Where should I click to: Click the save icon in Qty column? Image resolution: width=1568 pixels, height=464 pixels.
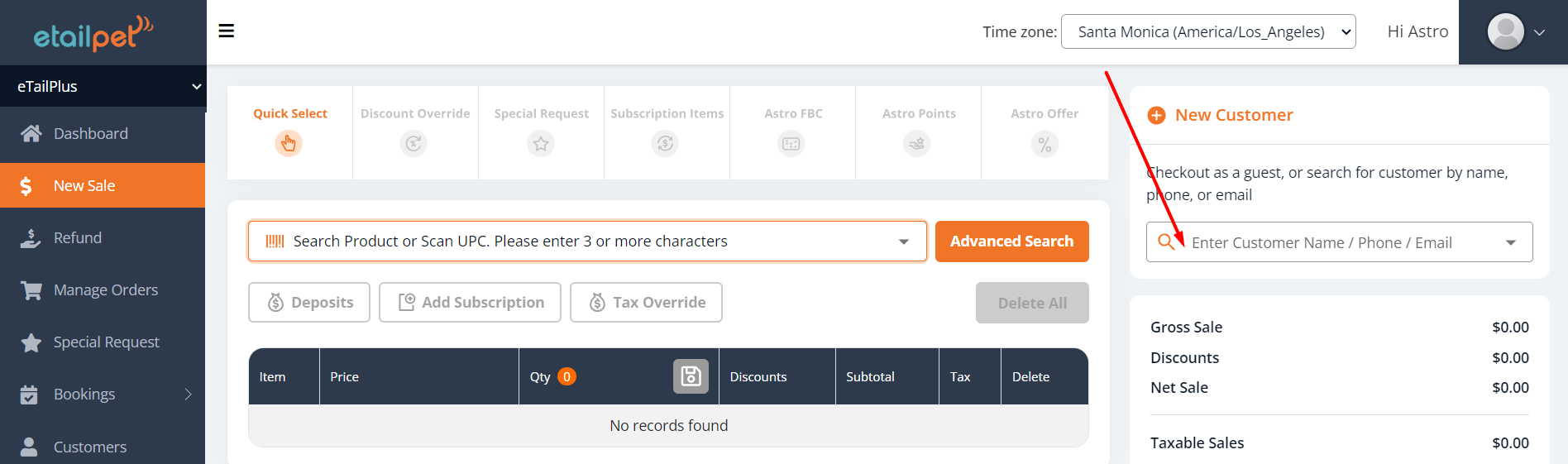coord(691,377)
